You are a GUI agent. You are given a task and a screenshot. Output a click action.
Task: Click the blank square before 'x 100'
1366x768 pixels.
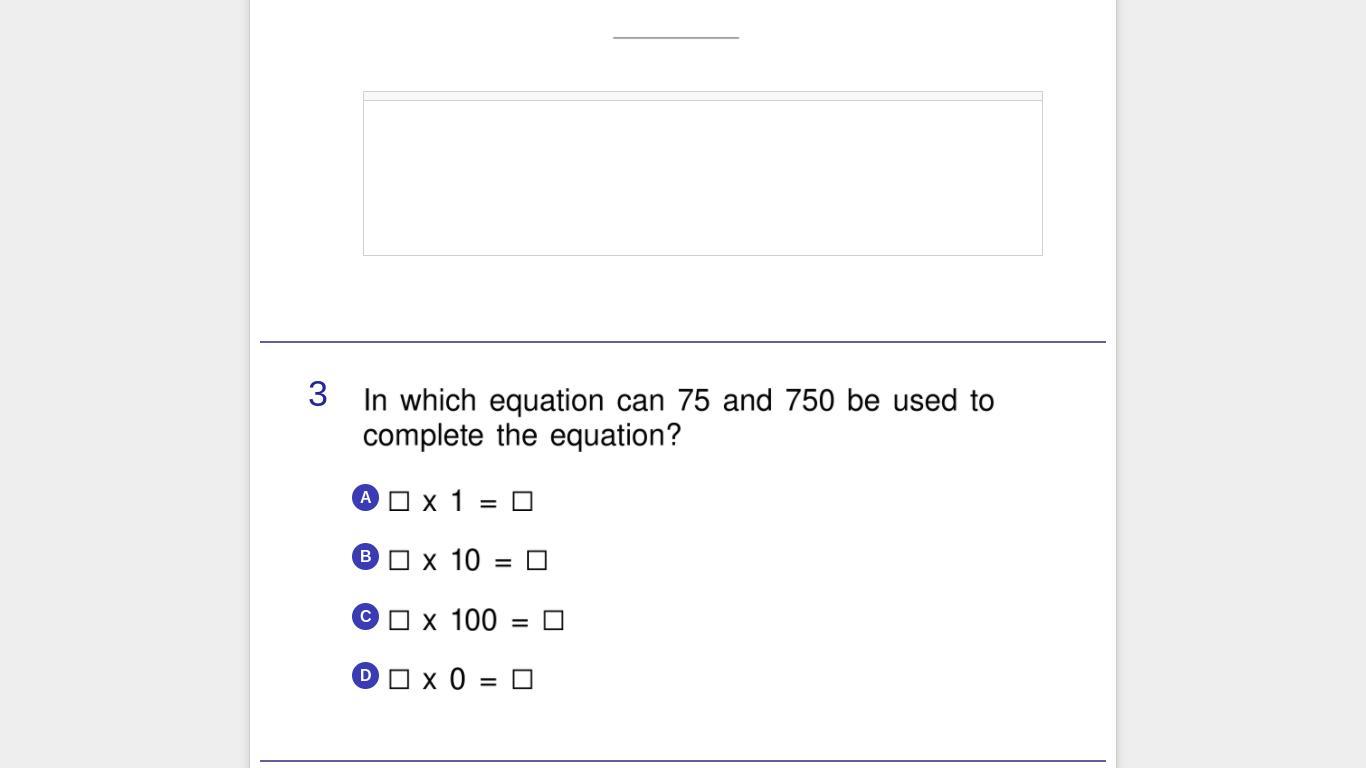399,620
